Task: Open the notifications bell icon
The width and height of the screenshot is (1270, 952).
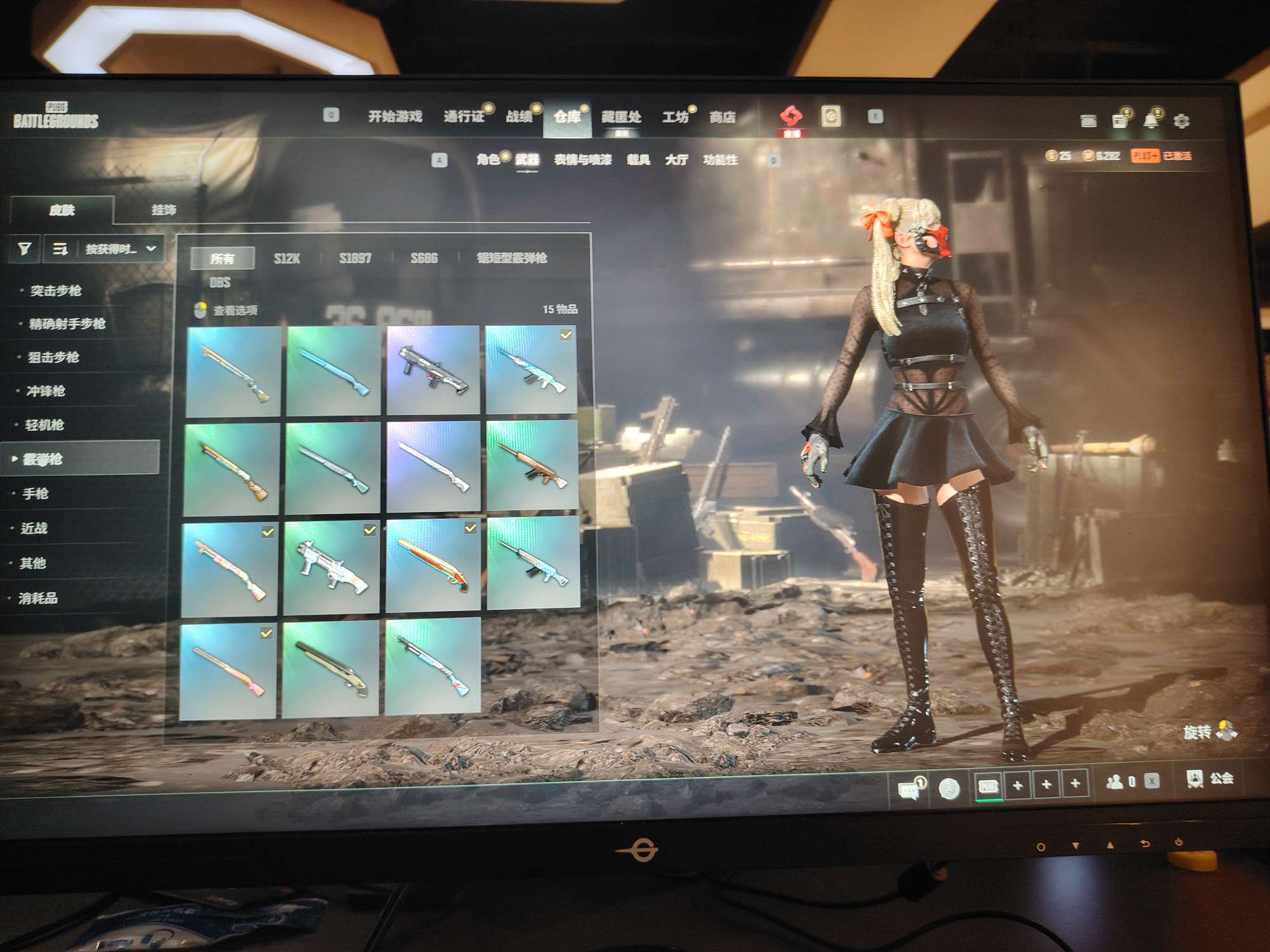Action: [1151, 120]
